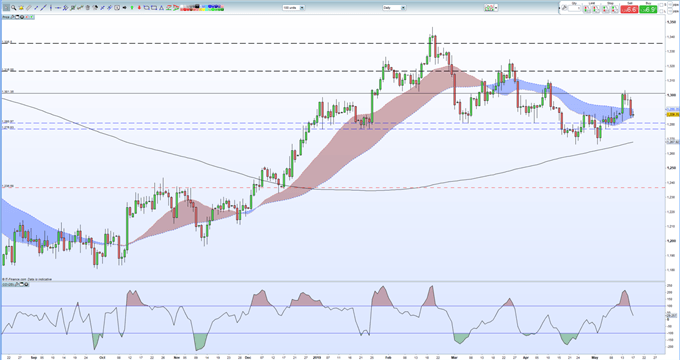Click the yellow alert bell icon

pos(21,7)
